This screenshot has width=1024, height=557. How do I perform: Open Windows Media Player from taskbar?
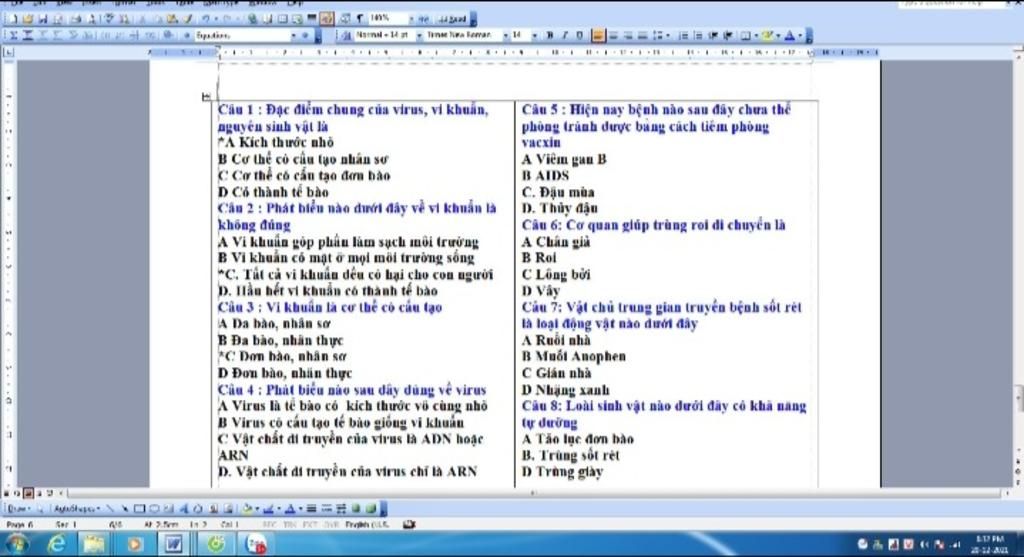(x=135, y=544)
